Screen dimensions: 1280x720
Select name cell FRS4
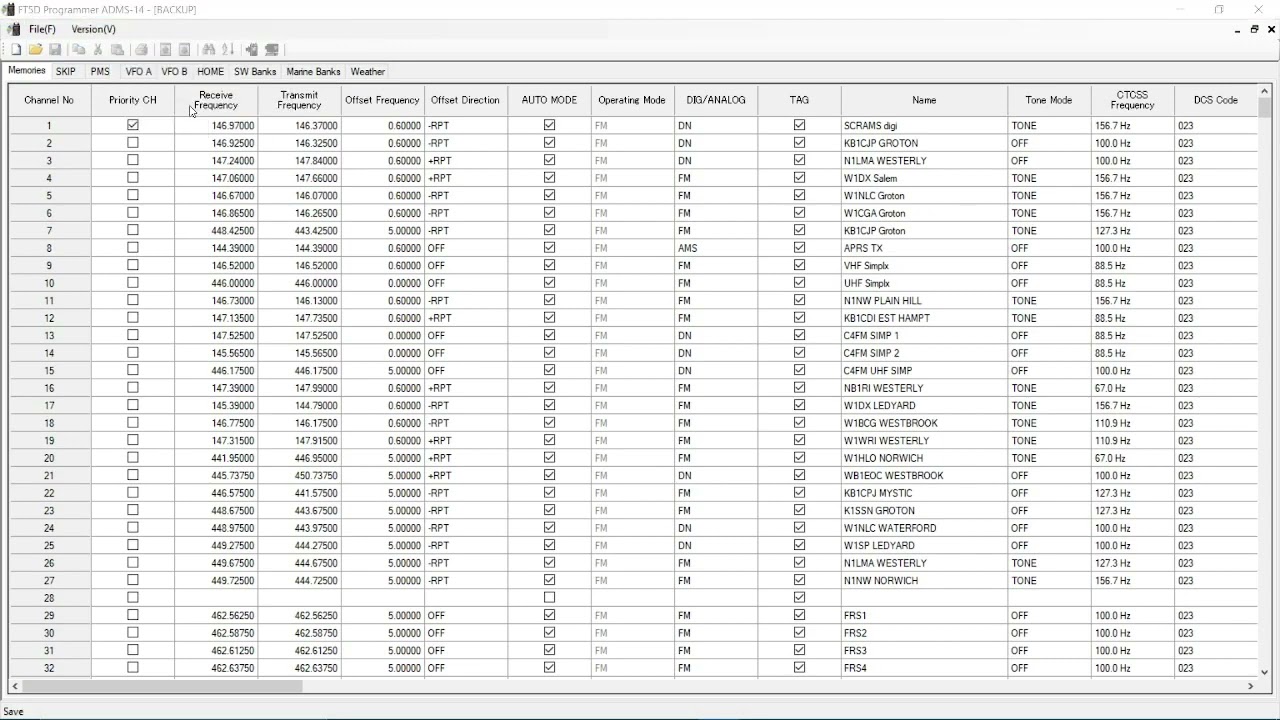click(924, 668)
